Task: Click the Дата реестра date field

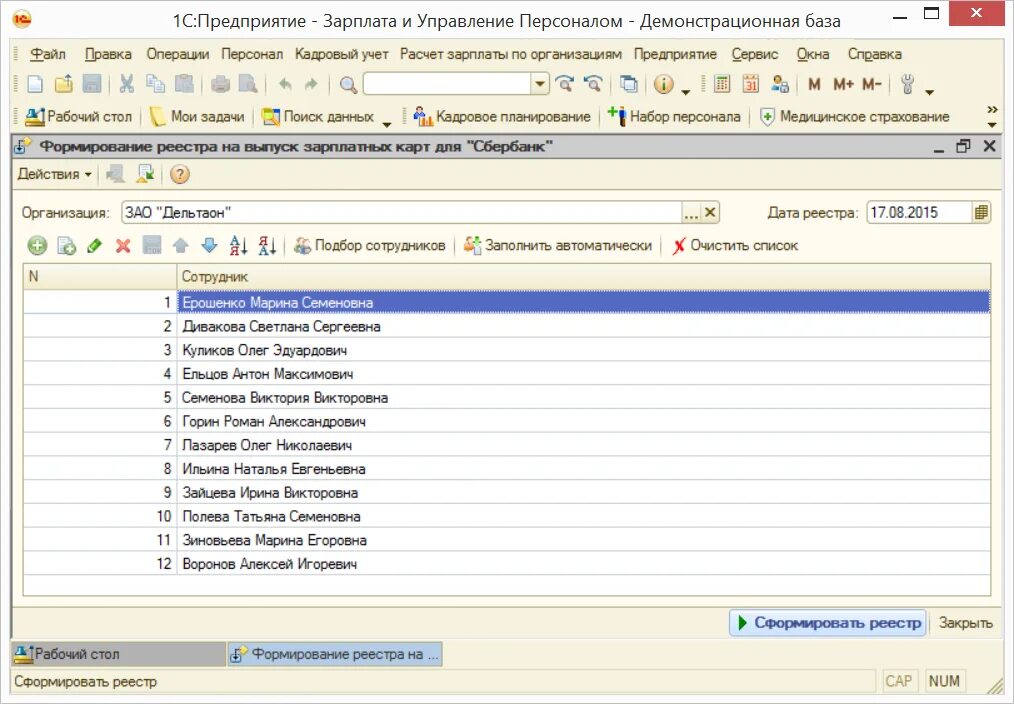Action: (x=919, y=213)
